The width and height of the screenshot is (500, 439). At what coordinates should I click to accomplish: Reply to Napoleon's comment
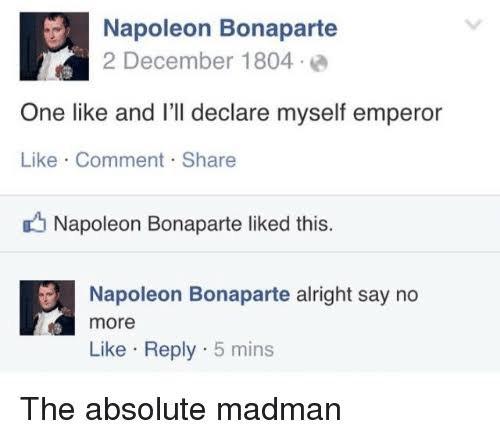(170, 350)
